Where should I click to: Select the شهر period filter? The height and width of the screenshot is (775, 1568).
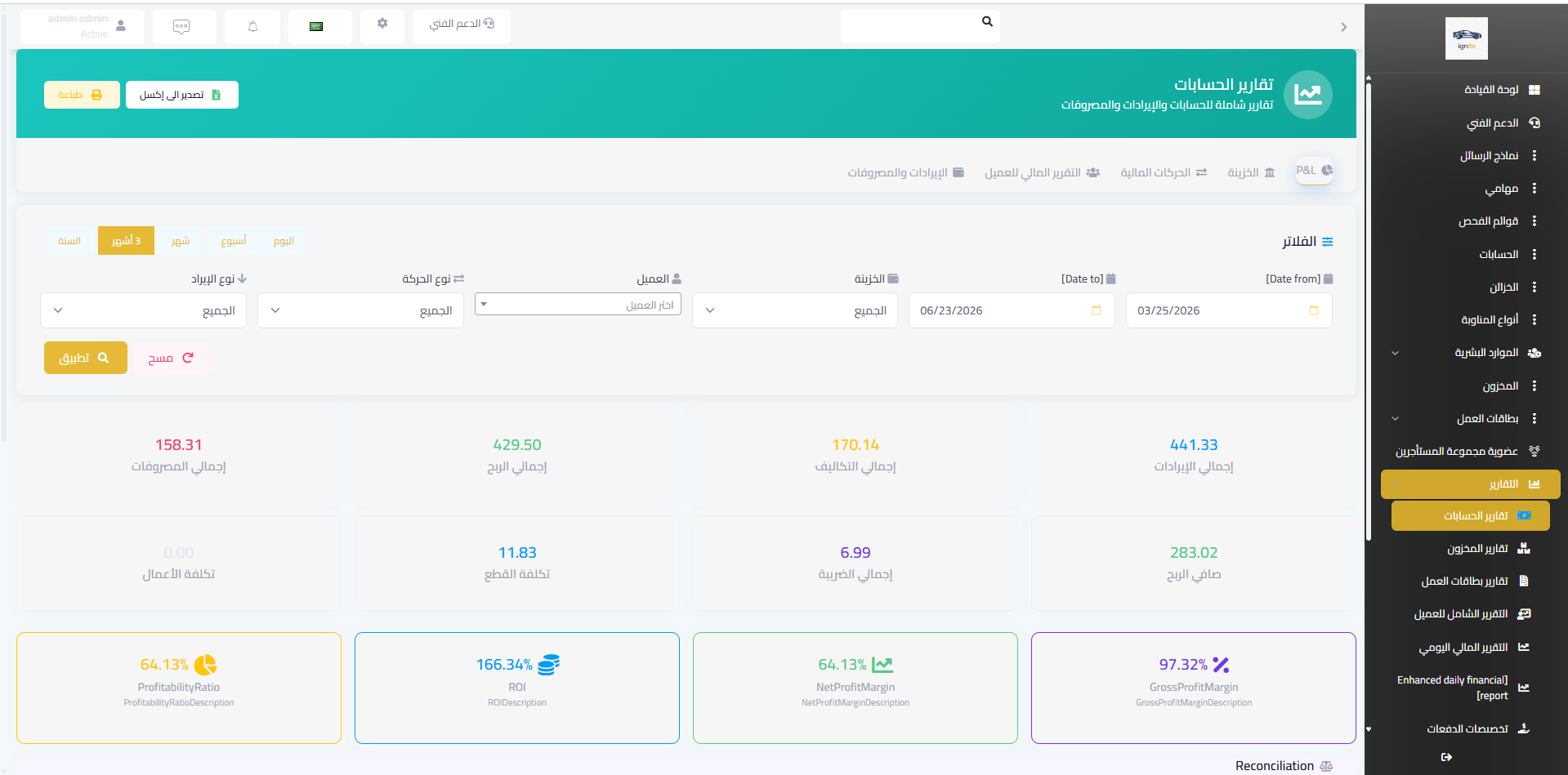click(x=181, y=241)
